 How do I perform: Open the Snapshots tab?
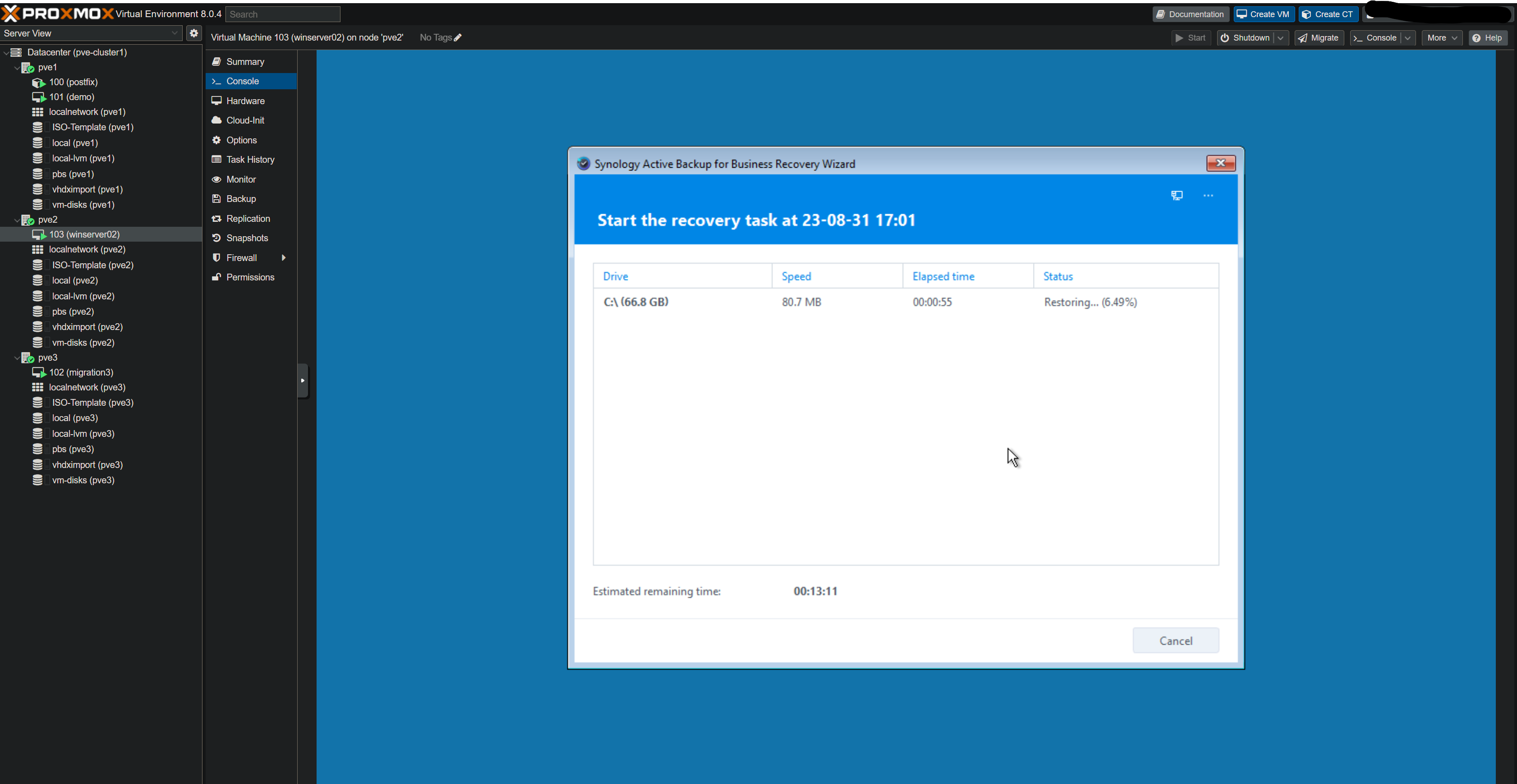point(251,238)
